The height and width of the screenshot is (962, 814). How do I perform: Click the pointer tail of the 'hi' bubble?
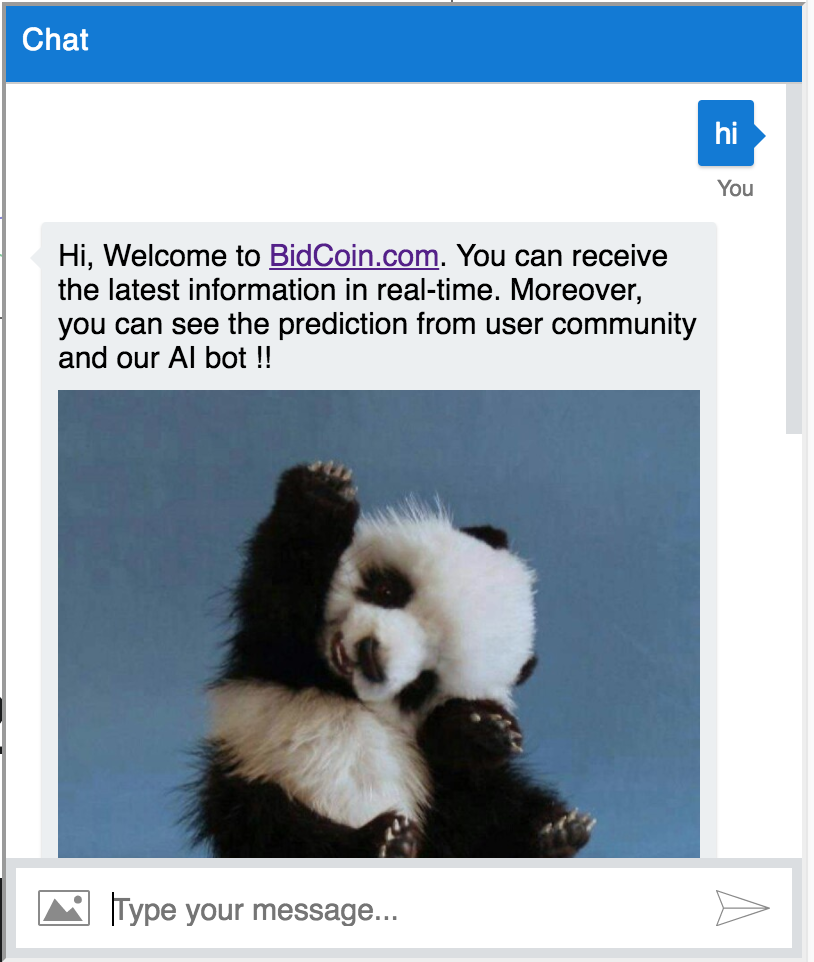760,136
